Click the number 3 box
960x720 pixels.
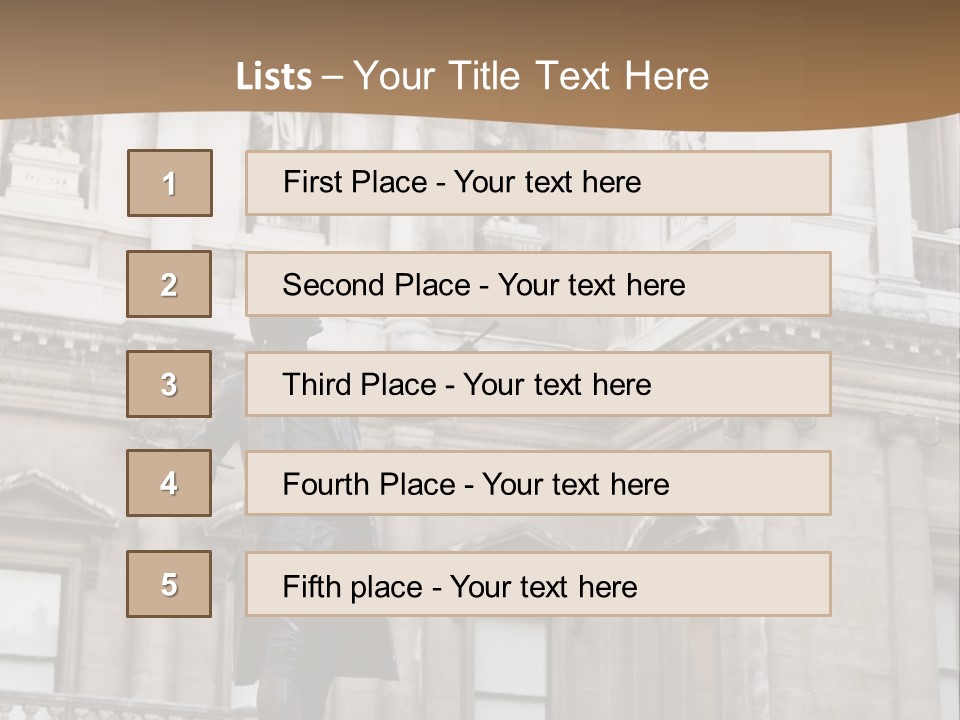click(169, 384)
